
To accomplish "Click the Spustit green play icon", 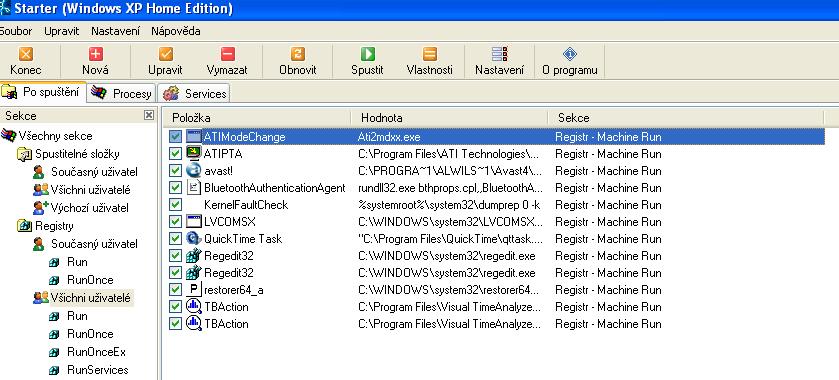I will point(368,54).
